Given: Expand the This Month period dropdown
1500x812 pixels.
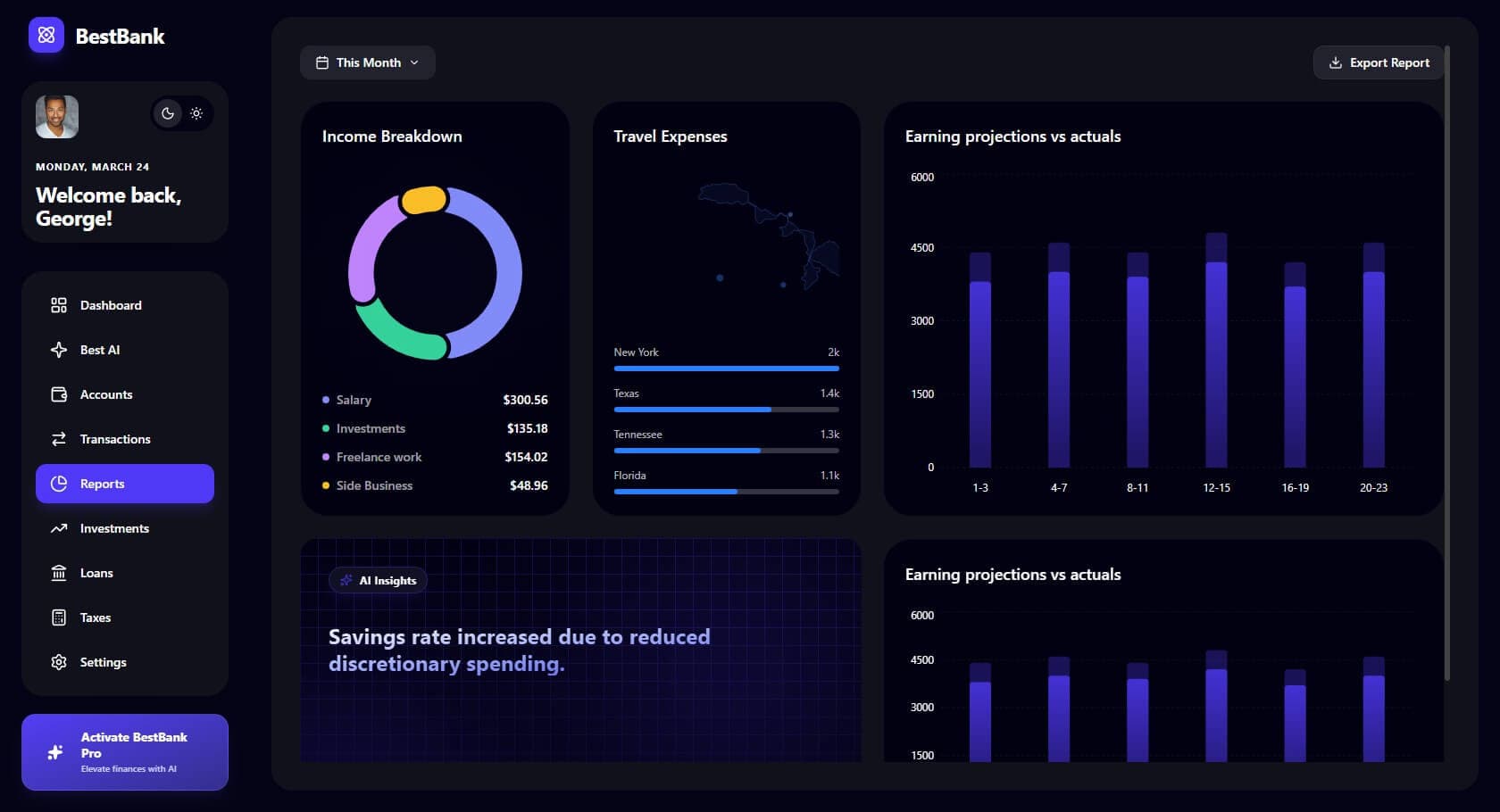Looking at the screenshot, I should tap(368, 62).
